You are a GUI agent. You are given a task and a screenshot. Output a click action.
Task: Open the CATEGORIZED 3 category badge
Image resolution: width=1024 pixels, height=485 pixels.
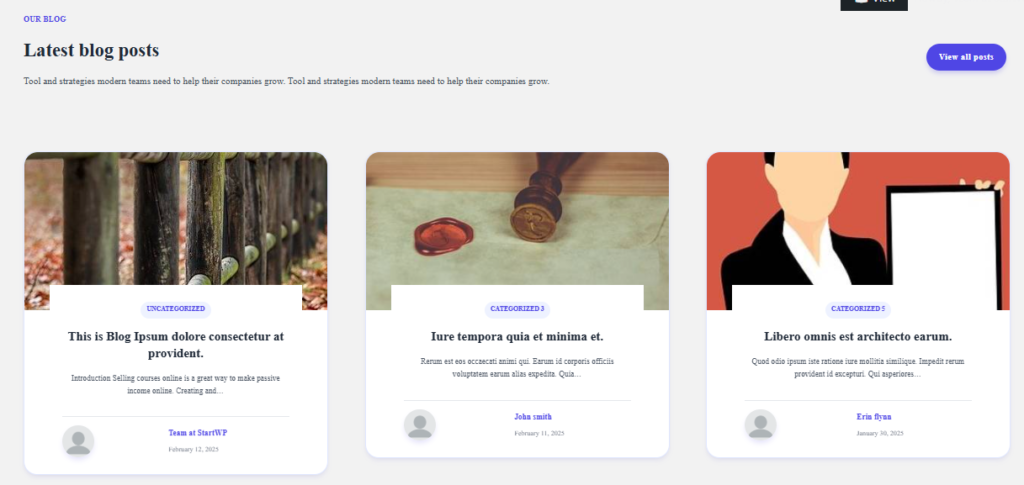pyautogui.click(x=517, y=309)
